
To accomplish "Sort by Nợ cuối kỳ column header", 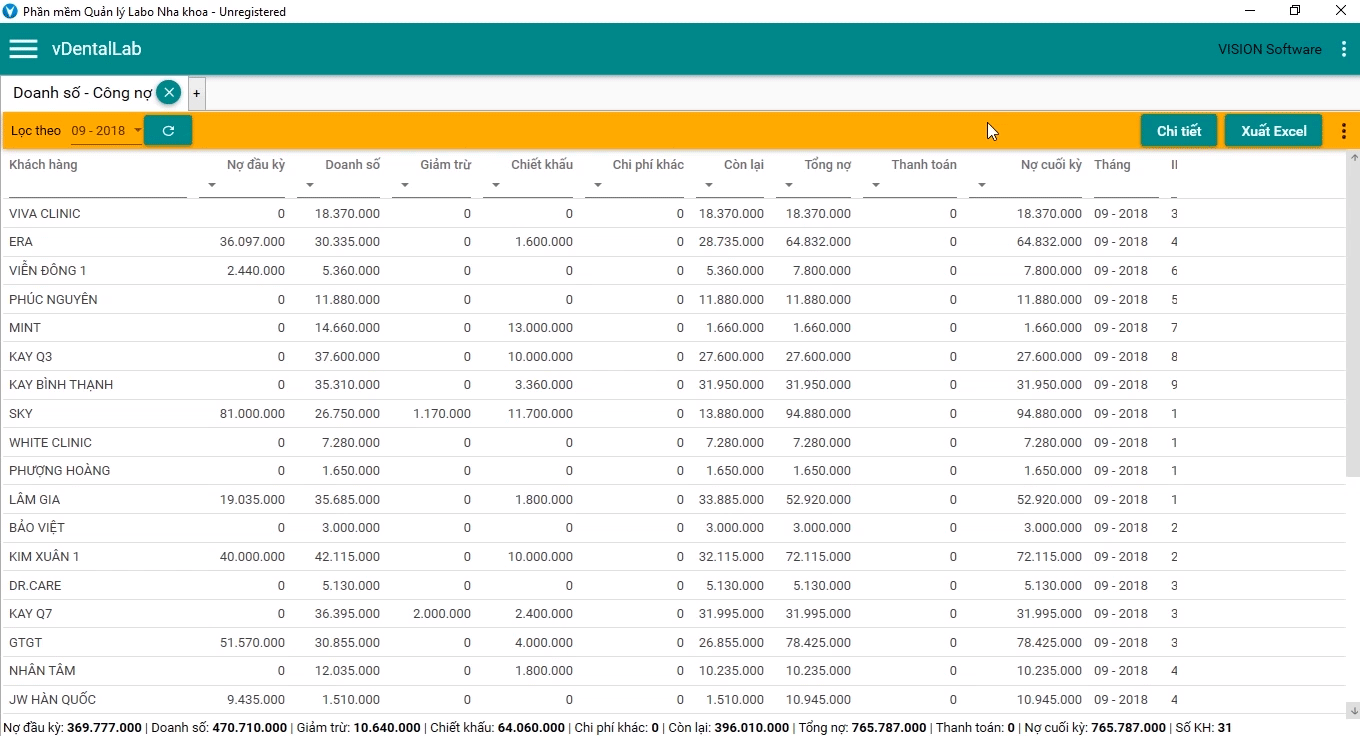I will (x=1051, y=165).
